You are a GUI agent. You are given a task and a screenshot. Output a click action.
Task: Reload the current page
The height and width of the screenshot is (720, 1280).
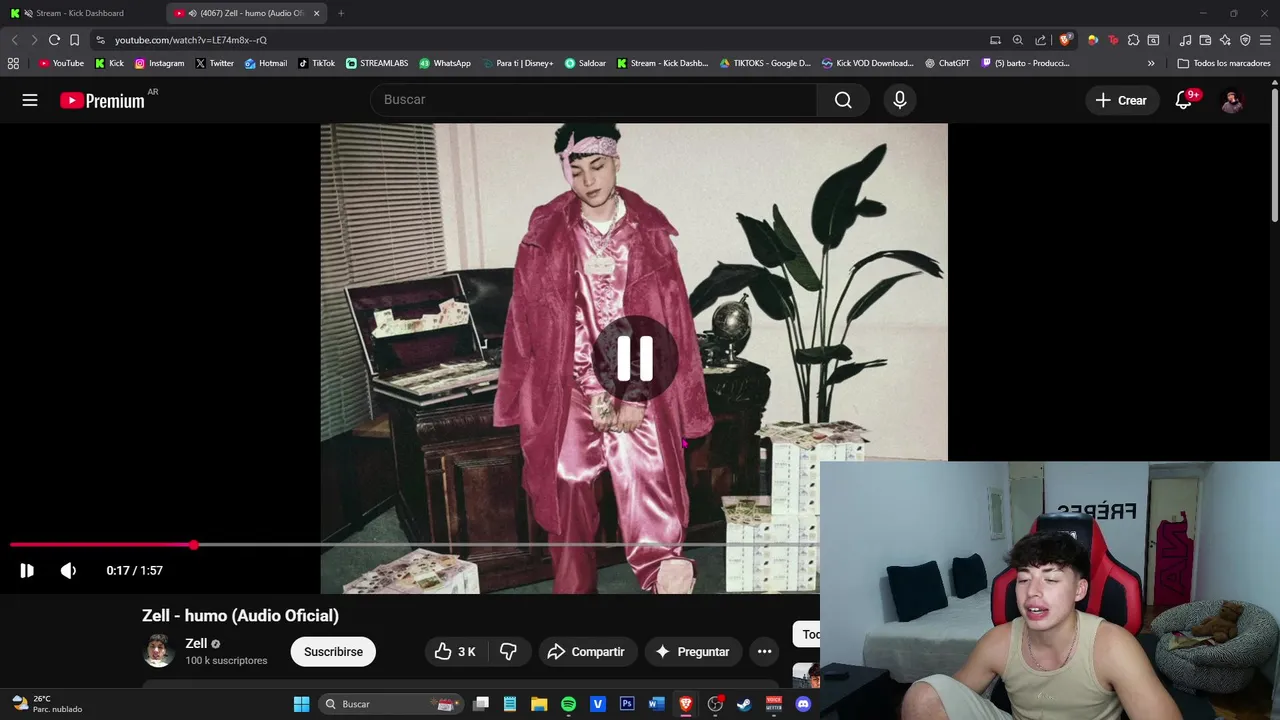[x=54, y=40]
